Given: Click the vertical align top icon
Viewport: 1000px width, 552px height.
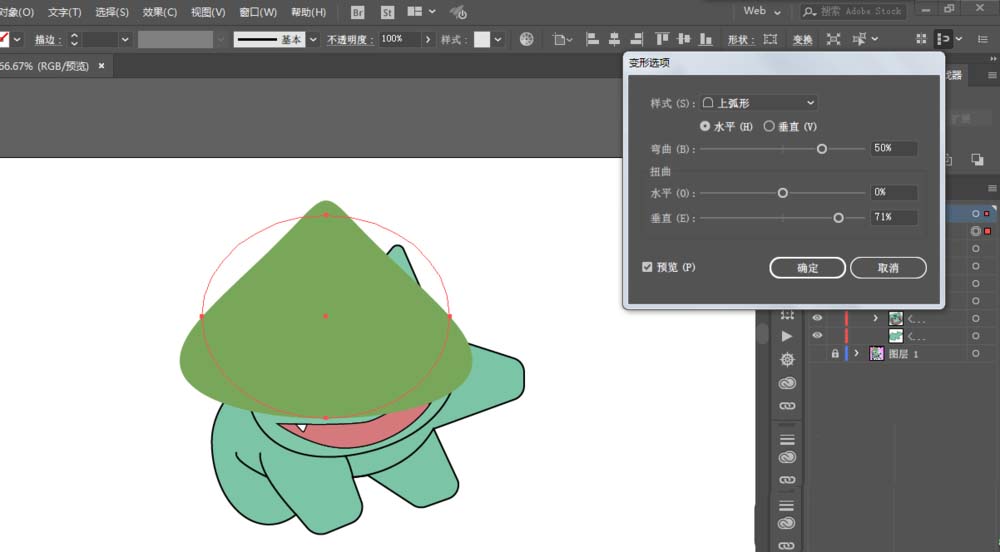Looking at the screenshot, I should (662, 39).
